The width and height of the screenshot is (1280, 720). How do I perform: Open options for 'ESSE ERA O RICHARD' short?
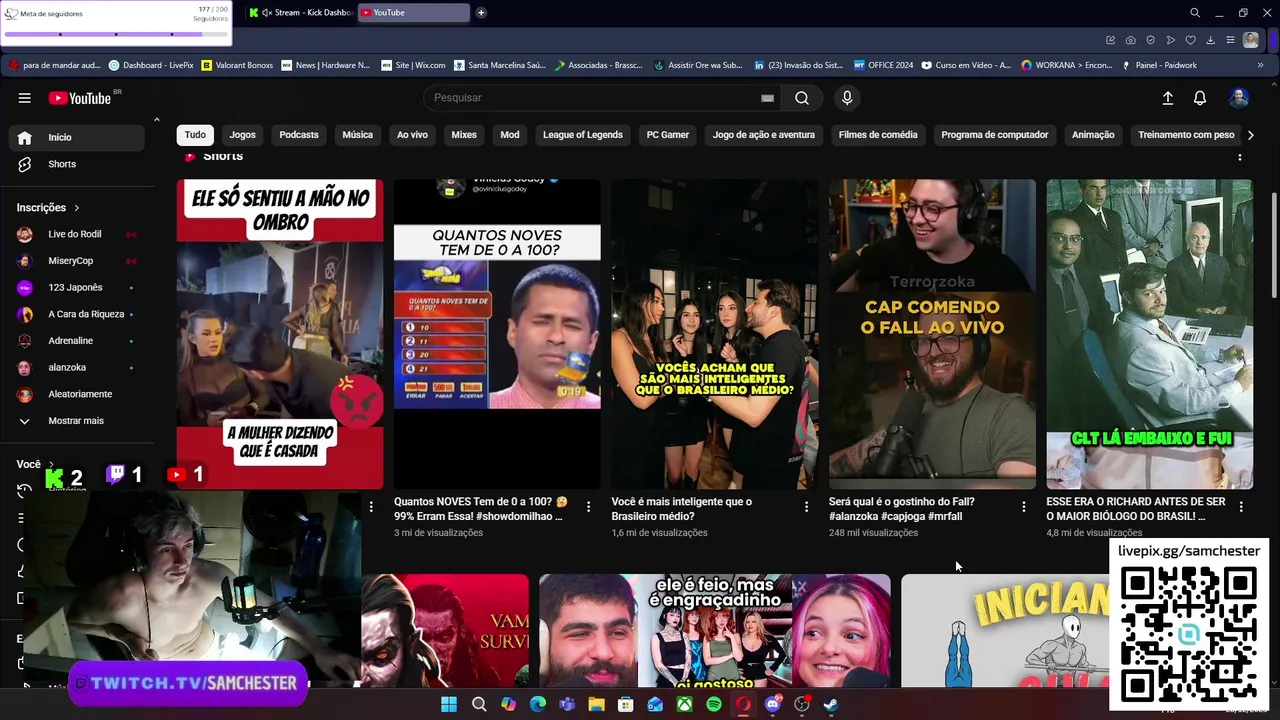click(x=1241, y=507)
